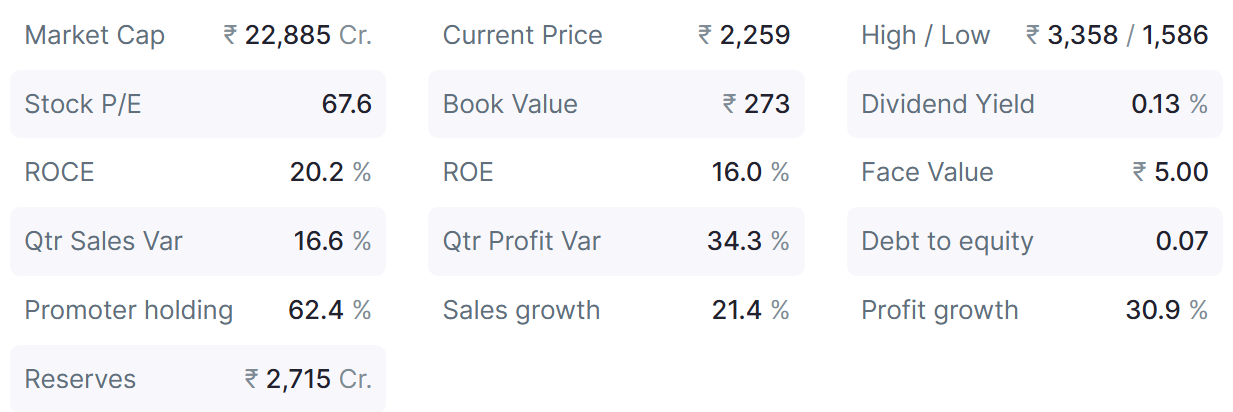Click the Promoter holding label
Screen dimensions: 1233x412
tap(129, 310)
